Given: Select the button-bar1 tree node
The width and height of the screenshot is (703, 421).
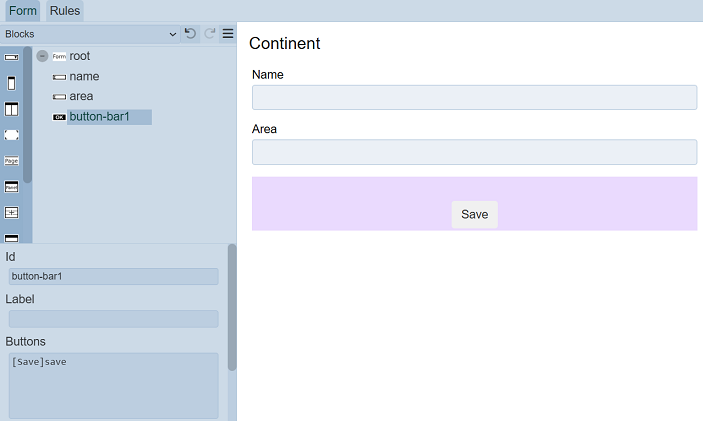Looking at the screenshot, I should [99, 117].
